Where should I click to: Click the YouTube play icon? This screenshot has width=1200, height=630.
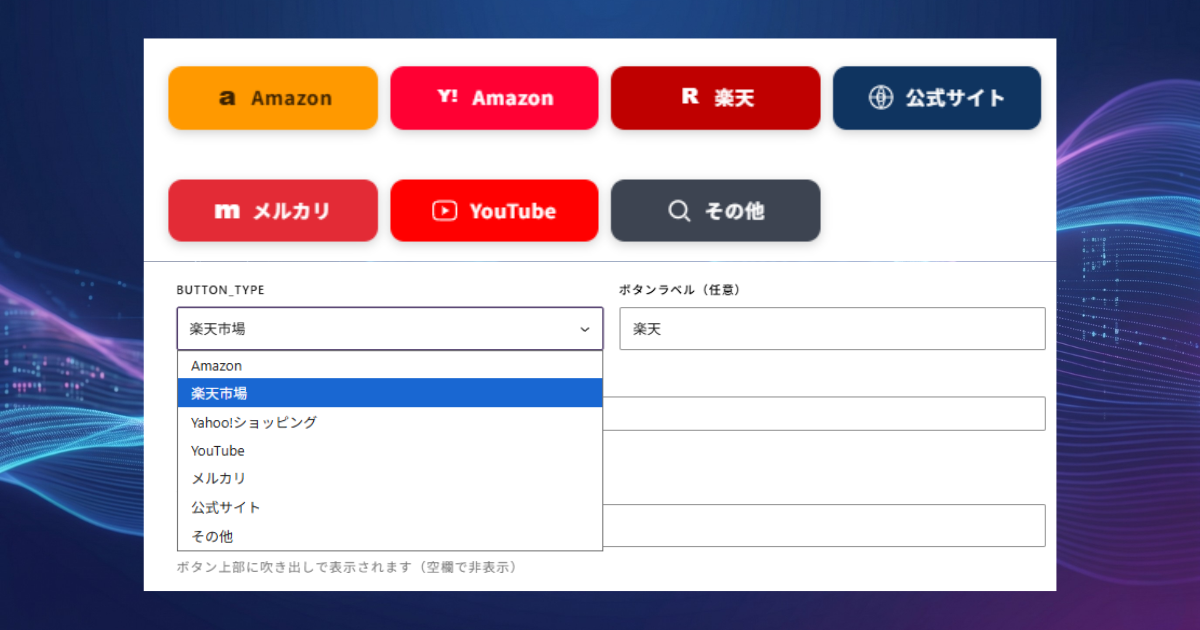tap(445, 211)
